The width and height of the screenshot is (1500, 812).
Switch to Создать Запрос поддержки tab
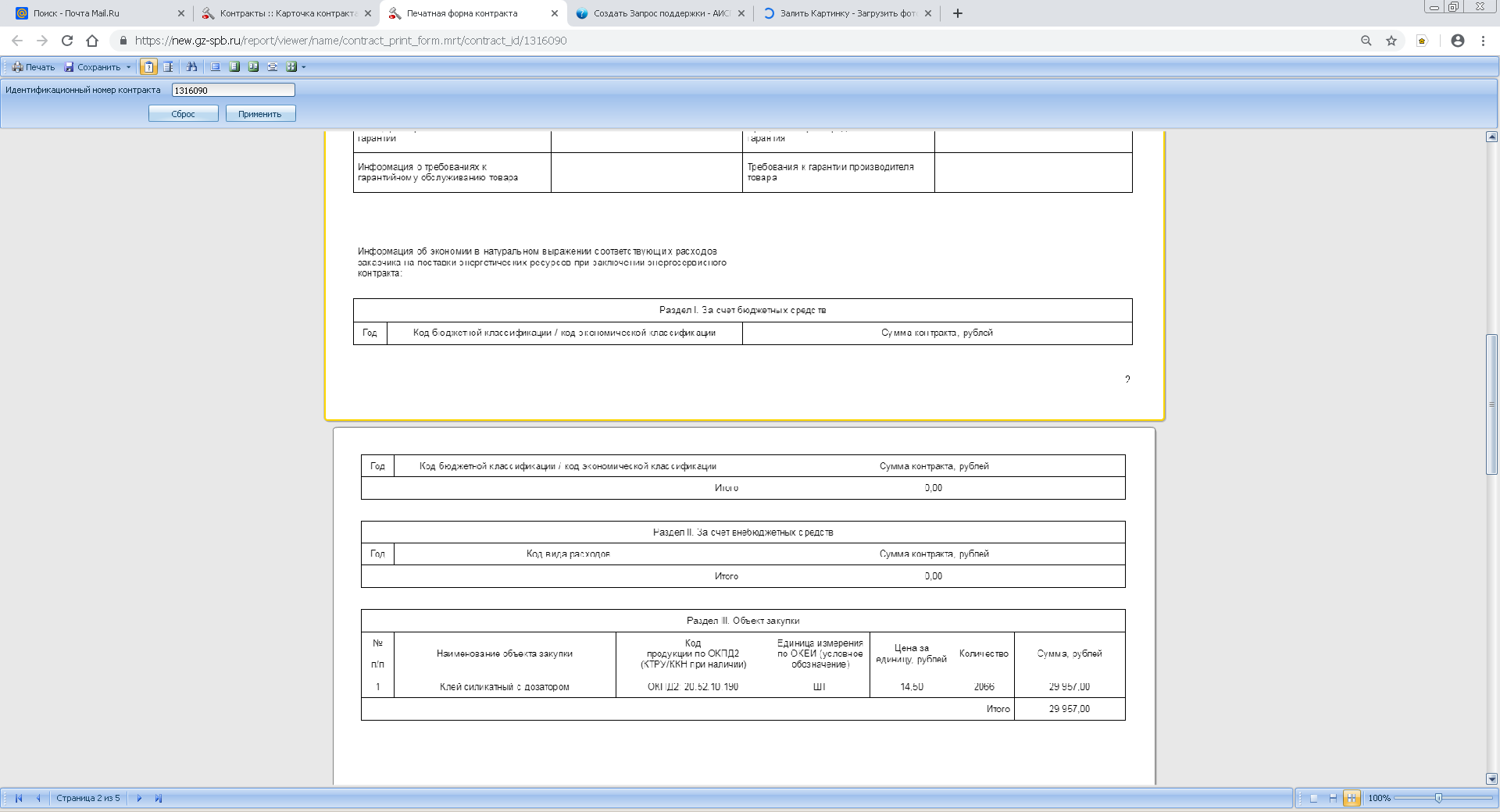pyautogui.click(x=660, y=13)
